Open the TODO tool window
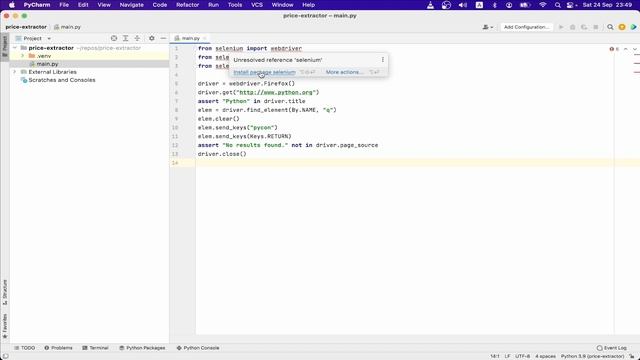The image size is (640, 360). click(x=24, y=348)
